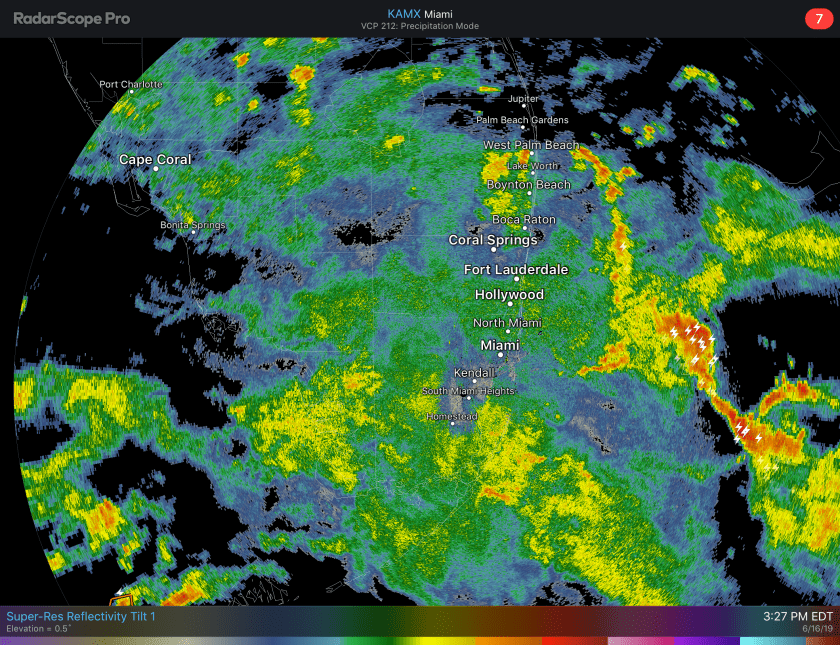Click the 3:27 PM EDT timestamp

(795, 617)
